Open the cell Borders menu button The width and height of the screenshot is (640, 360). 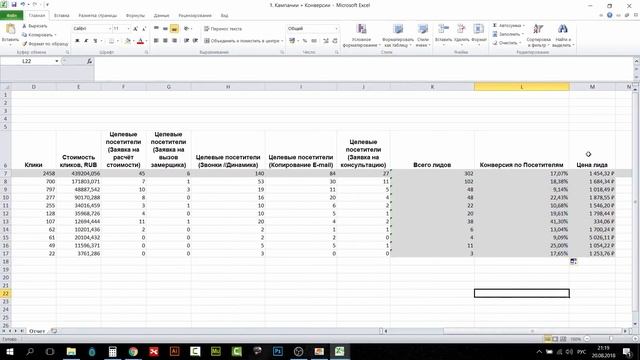click(x=111, y=41)
